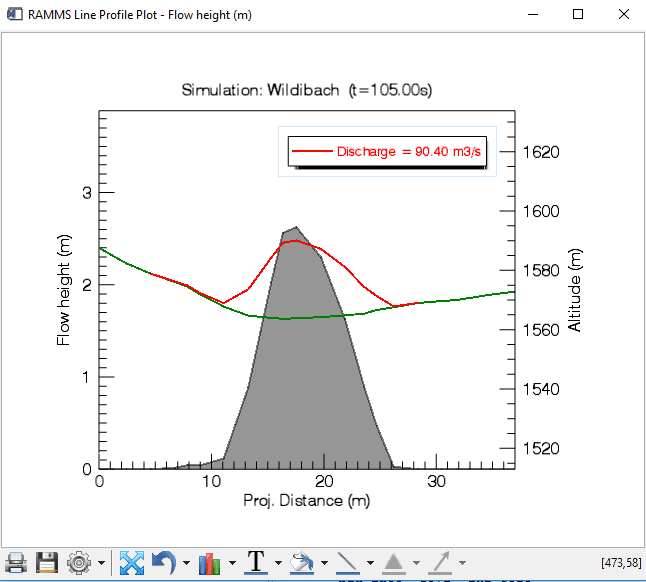The image size is (646, 582).
Task: Expand the dropdown beside the triangle icon
Action: point(417,563)
